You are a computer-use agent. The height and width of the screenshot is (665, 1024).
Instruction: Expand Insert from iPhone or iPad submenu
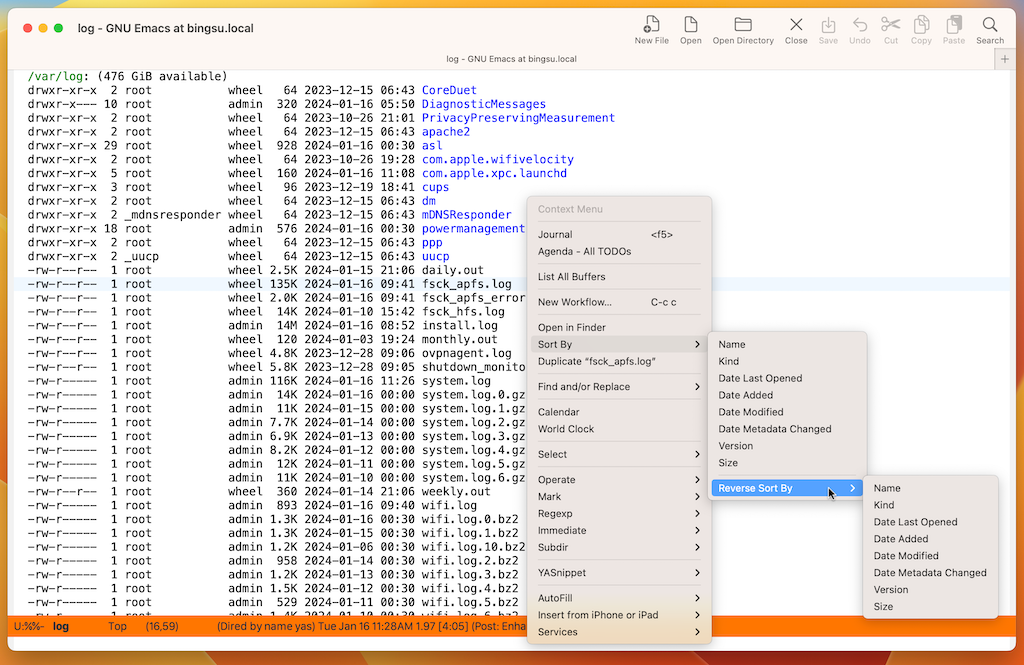(x=618, y=615)
